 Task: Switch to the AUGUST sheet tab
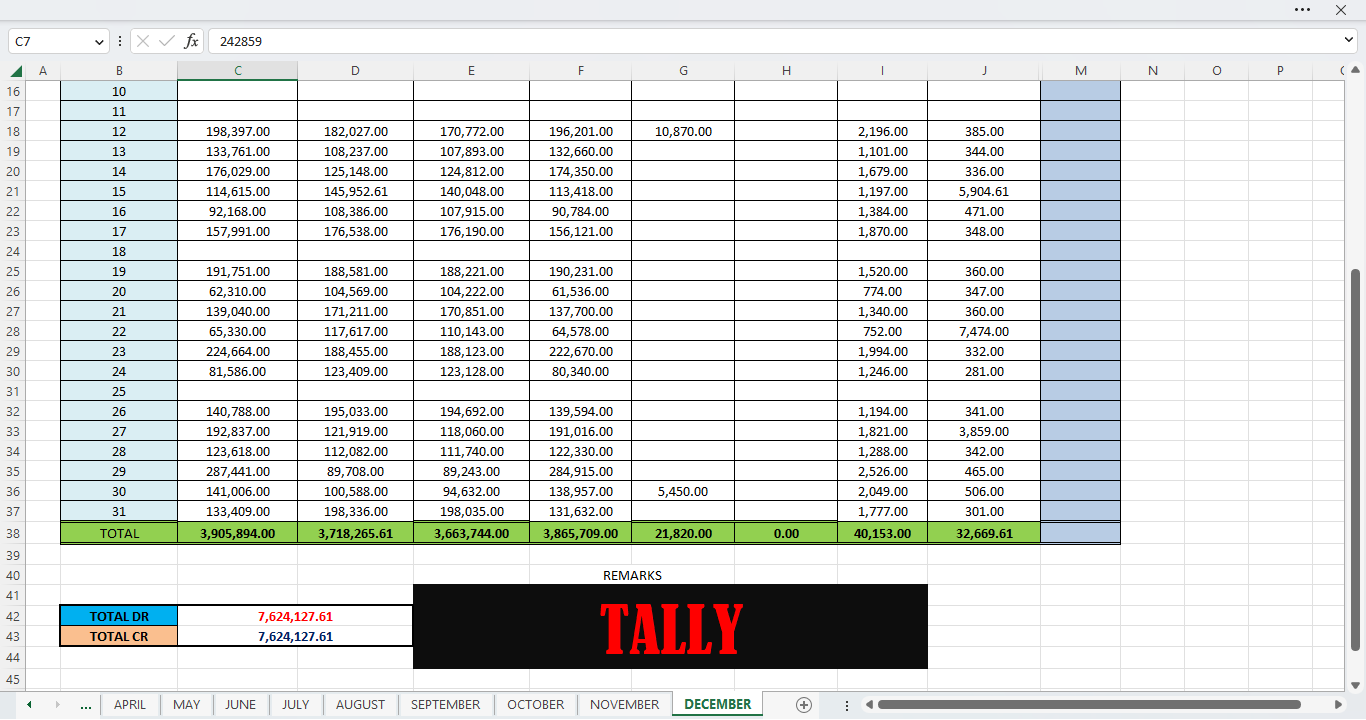[x=360, y=705]
